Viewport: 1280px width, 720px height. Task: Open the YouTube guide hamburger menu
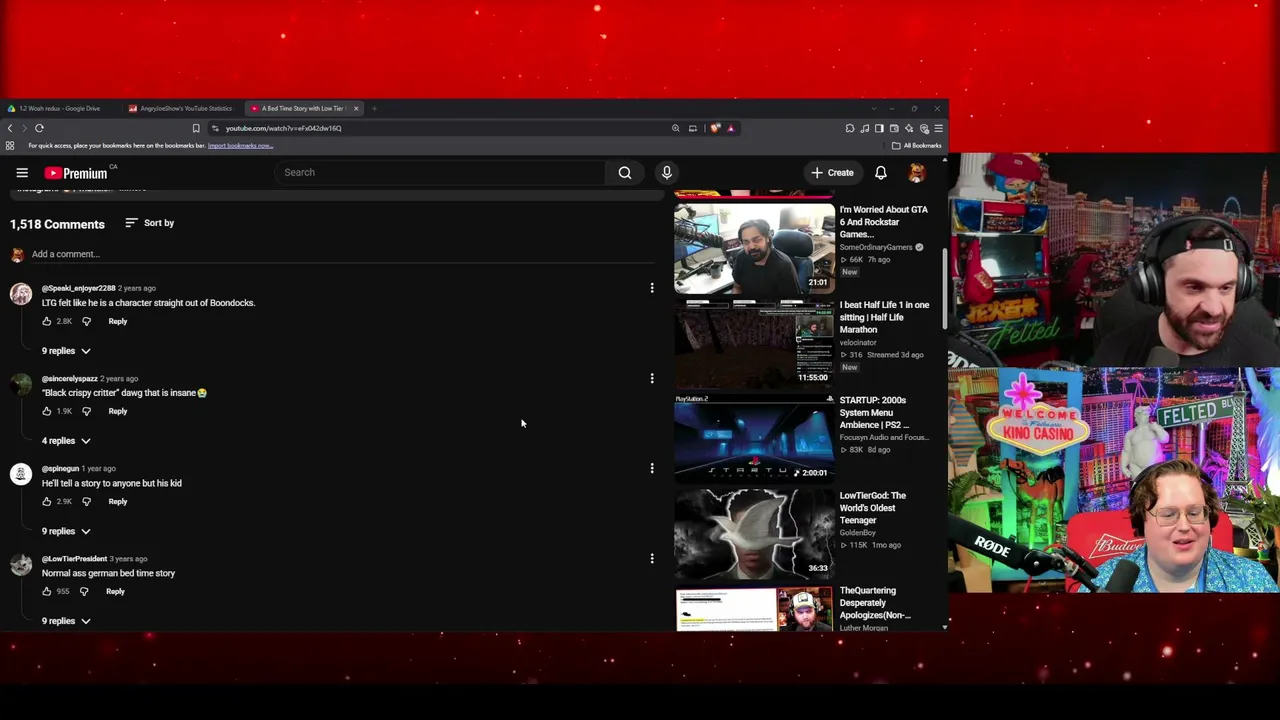(x=22, y=173)
